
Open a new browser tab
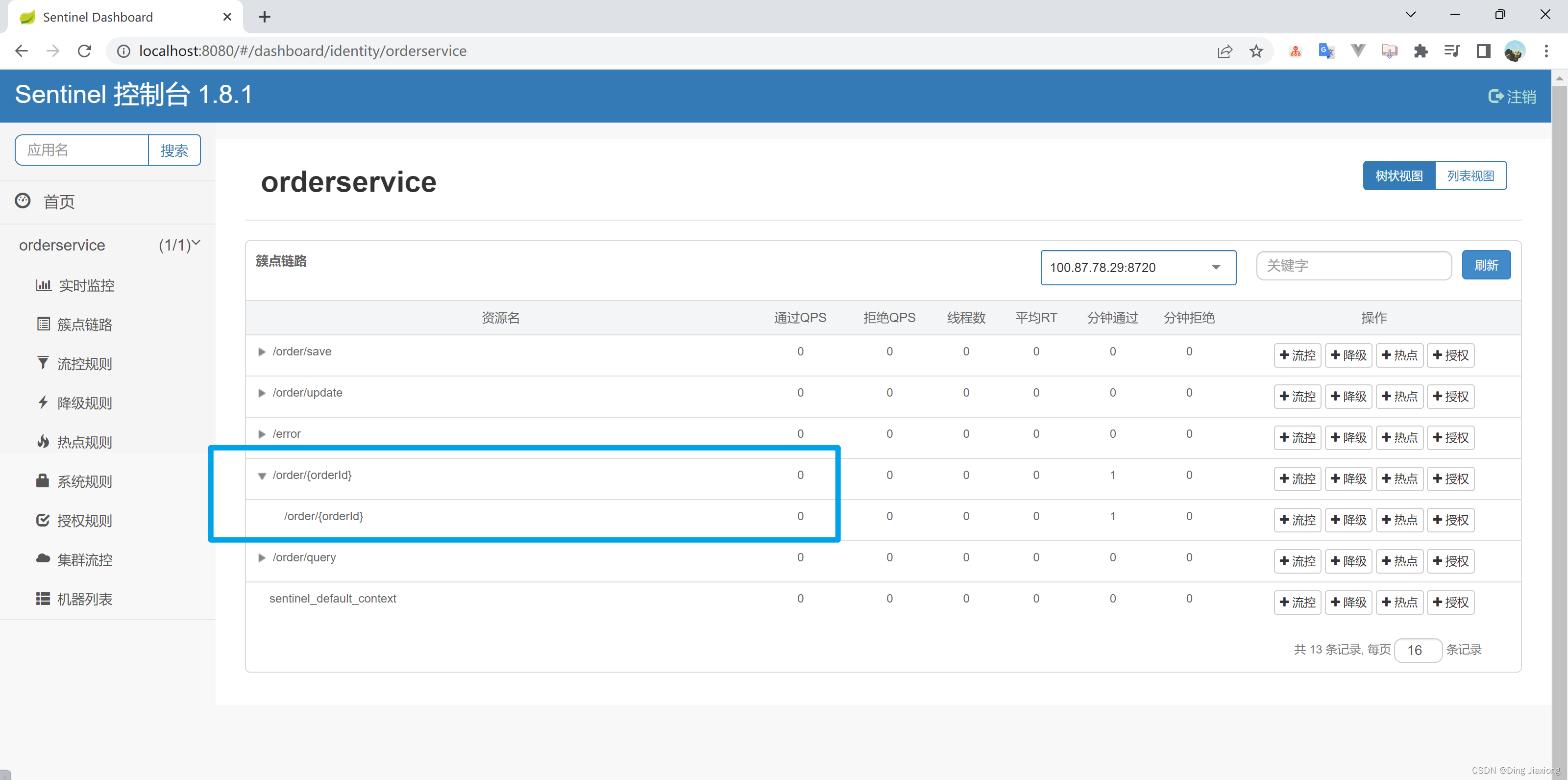point(264,17)
